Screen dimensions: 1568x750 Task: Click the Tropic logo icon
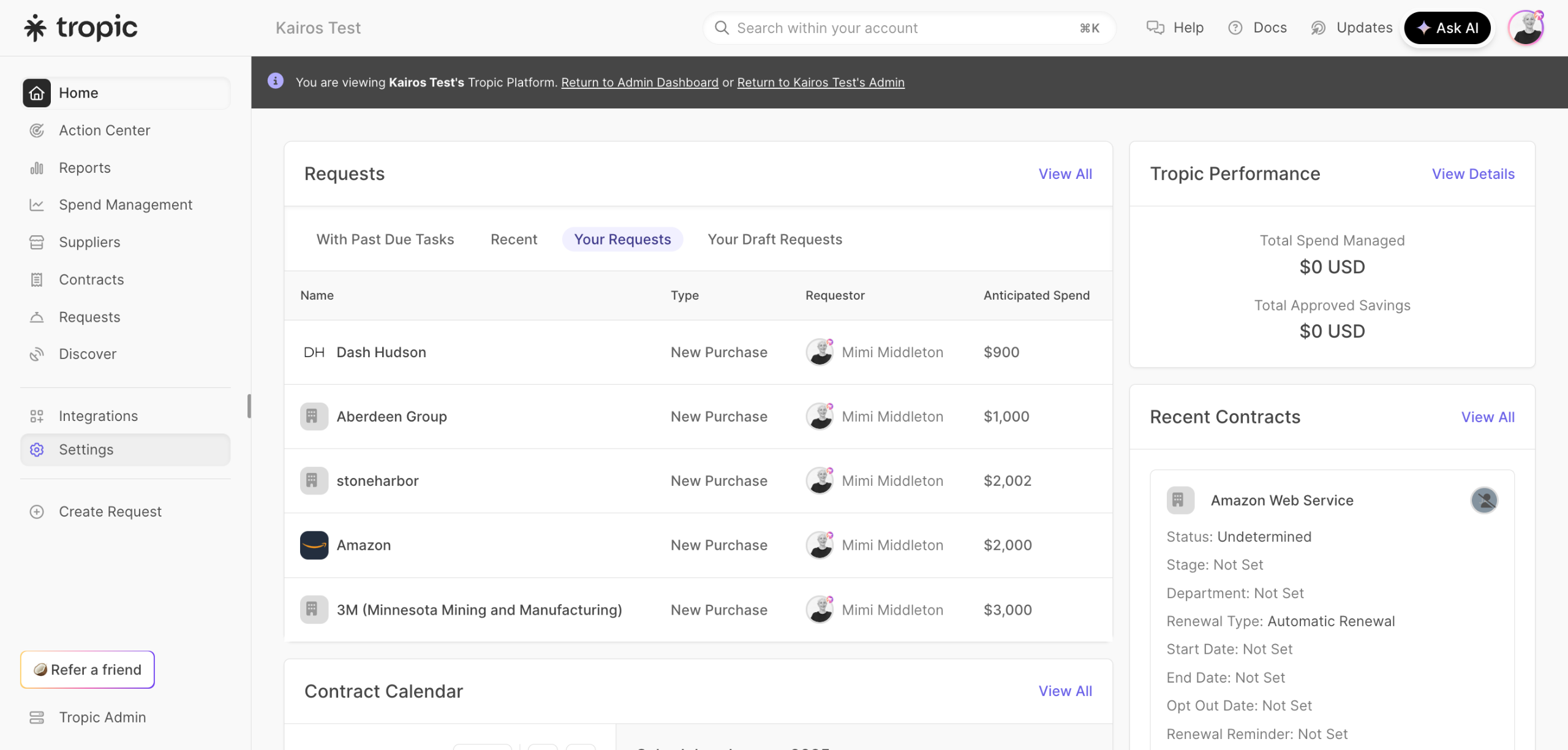(35, 28)
